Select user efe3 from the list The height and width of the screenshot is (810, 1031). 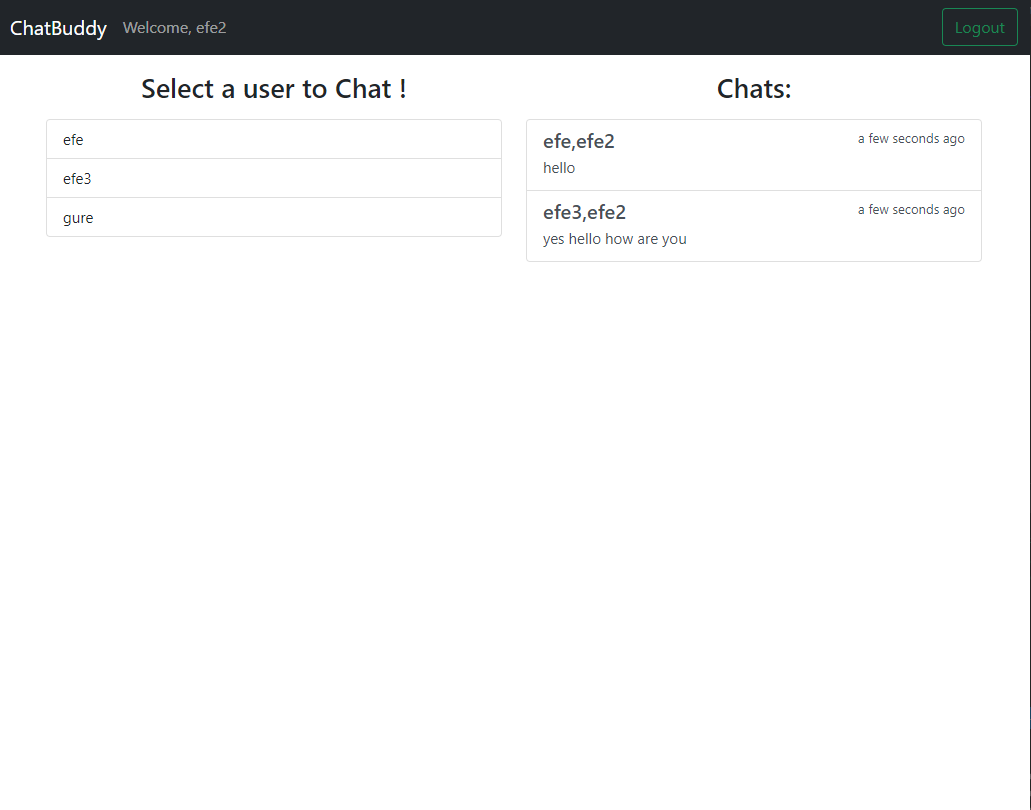274,178
